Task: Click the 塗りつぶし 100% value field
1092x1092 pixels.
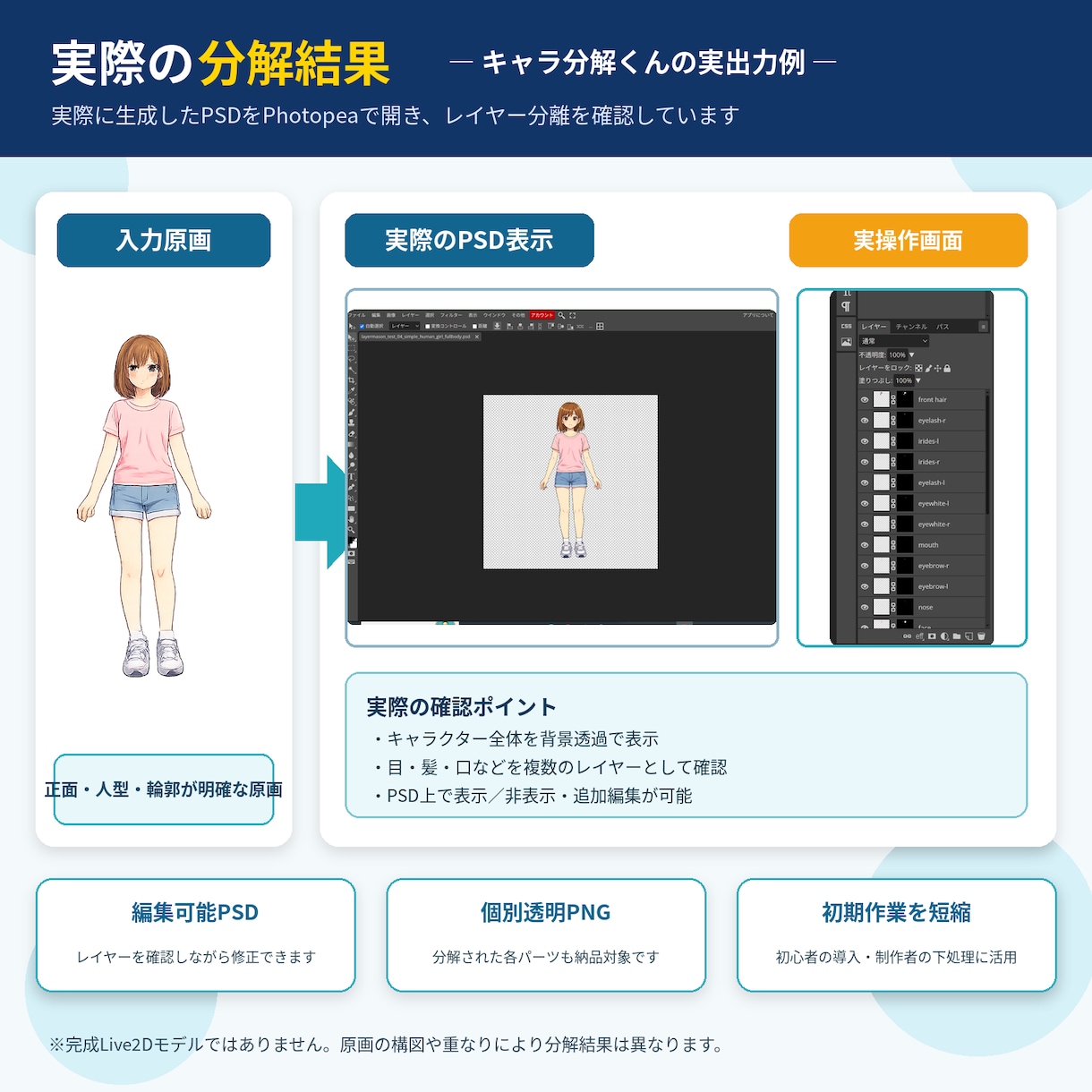Action: pyautogui.click(x=904, y=380)
